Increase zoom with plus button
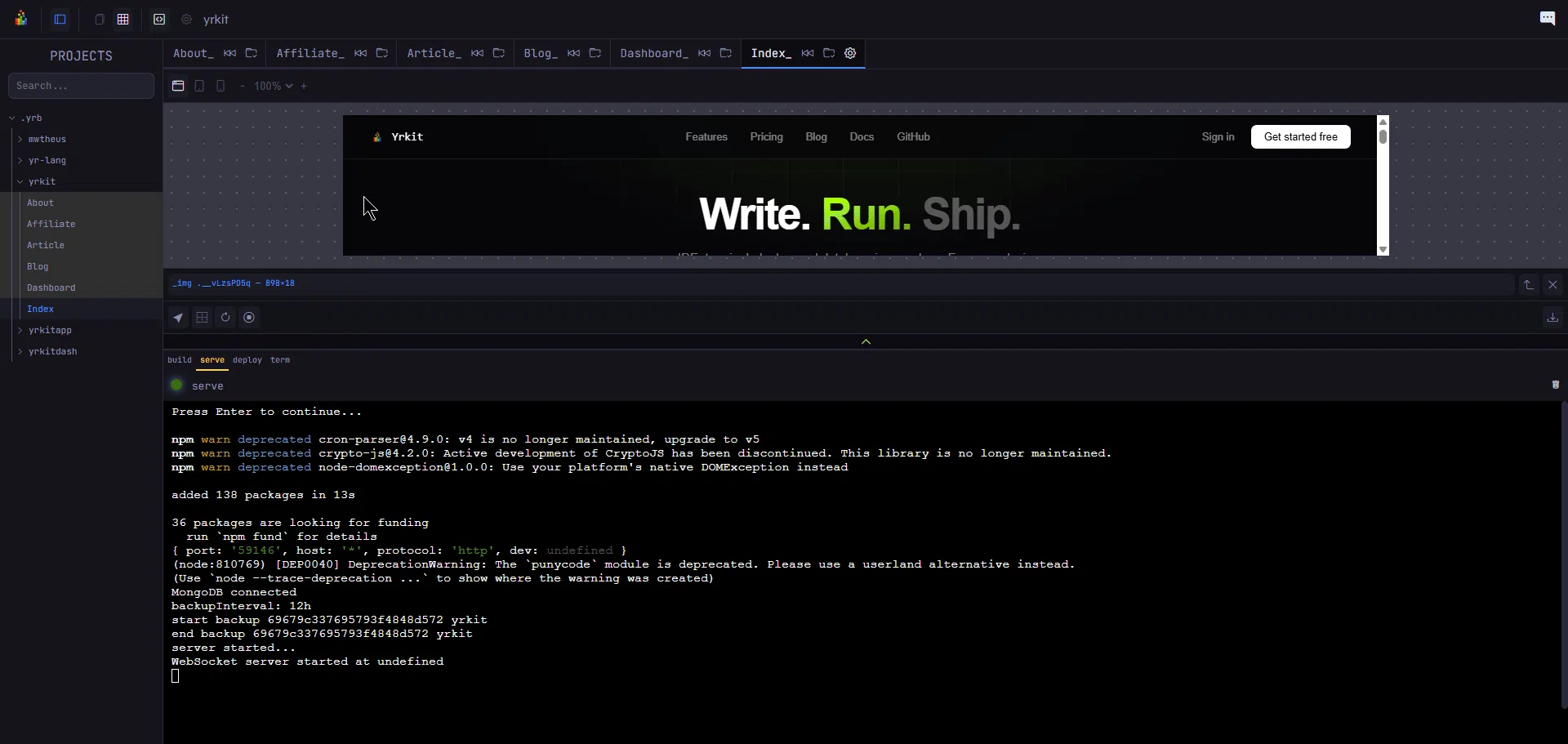The height and width of the screenshot is (744, 1568). pos(304,86)
